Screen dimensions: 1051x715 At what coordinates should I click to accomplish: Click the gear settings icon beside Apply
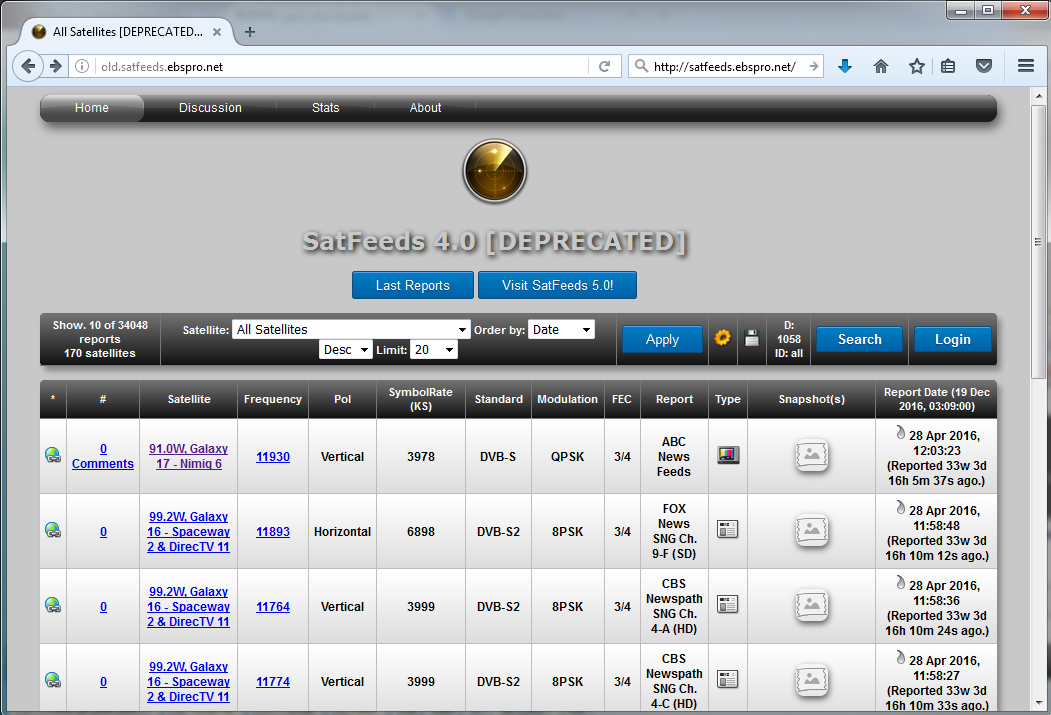722,339
